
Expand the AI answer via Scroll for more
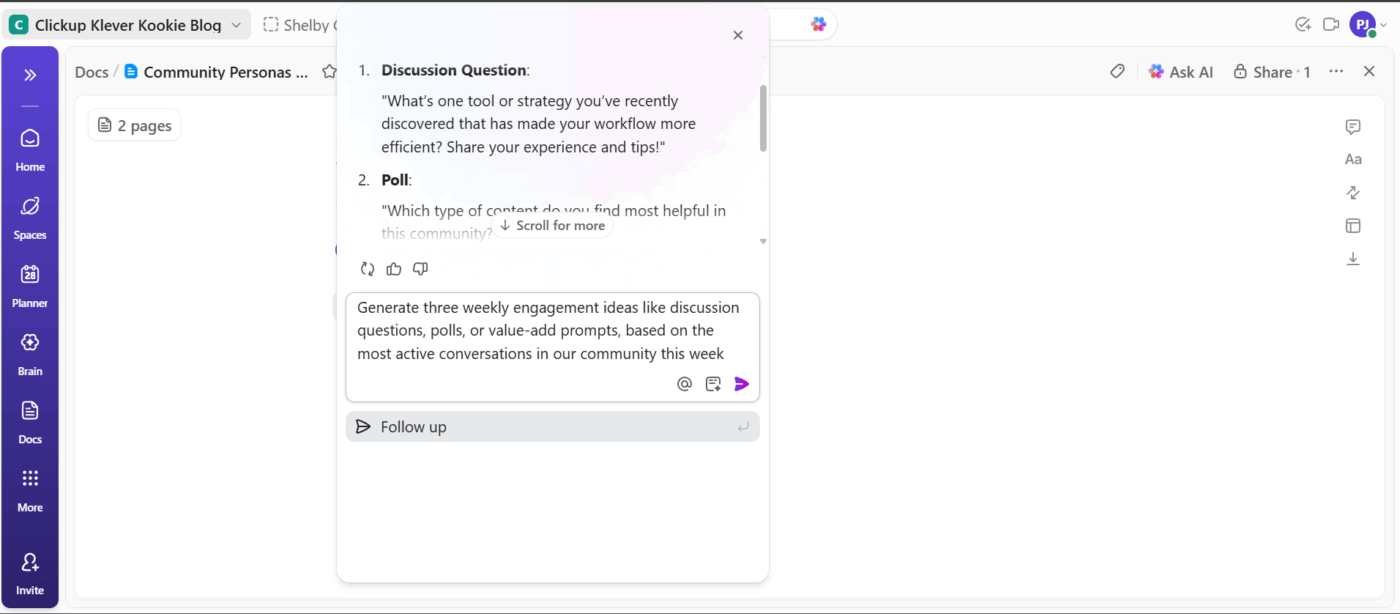(x=552, y=225)
